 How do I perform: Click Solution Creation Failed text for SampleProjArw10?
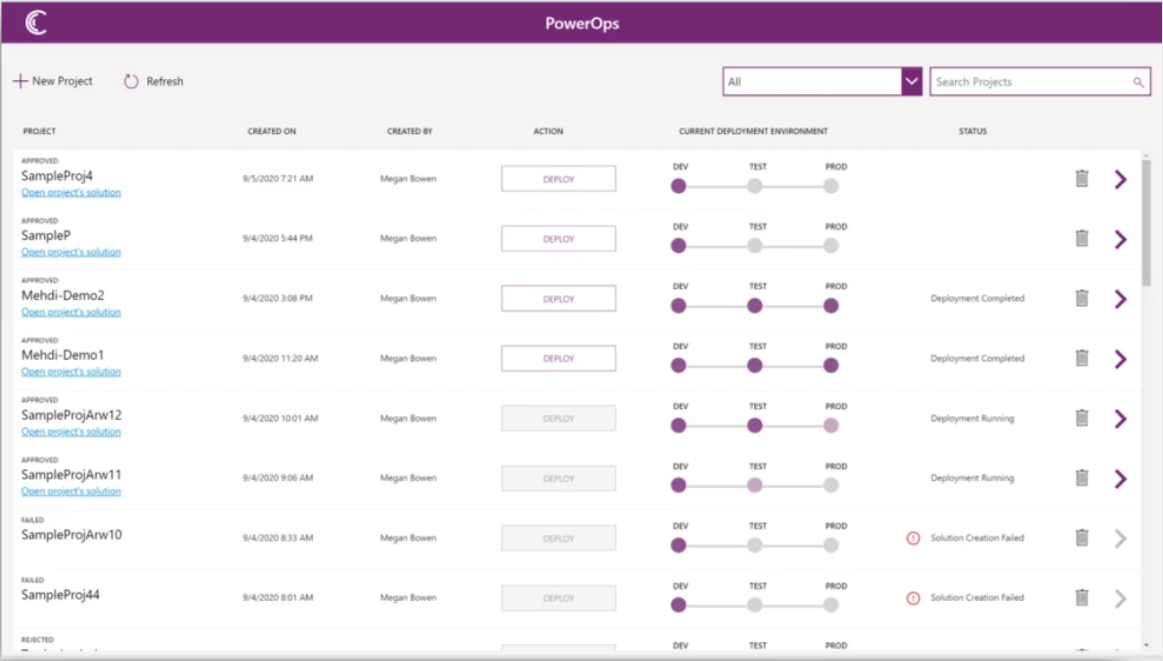(x=977, y=538)
